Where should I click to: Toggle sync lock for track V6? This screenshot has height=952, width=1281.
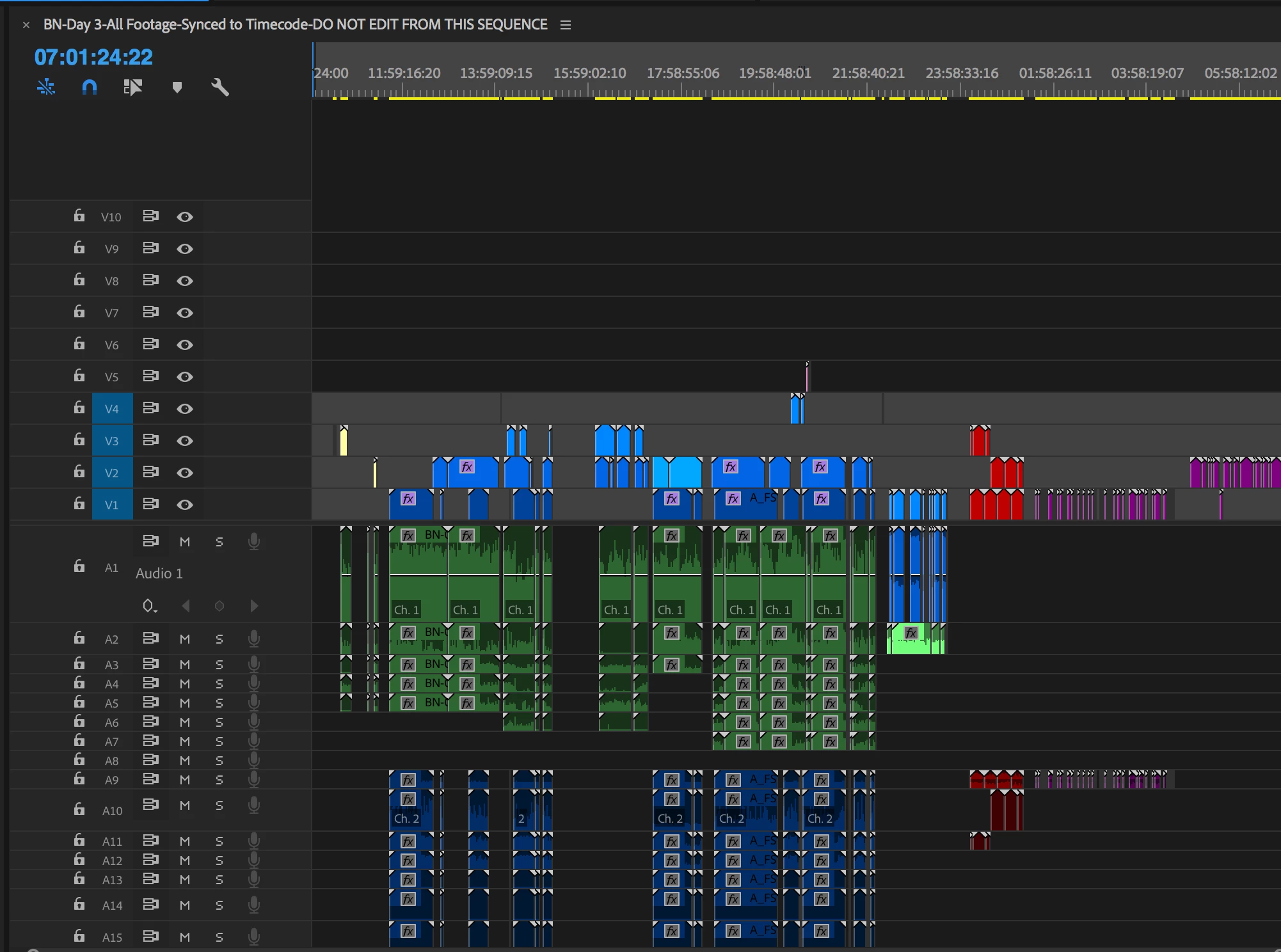point(150,344)
